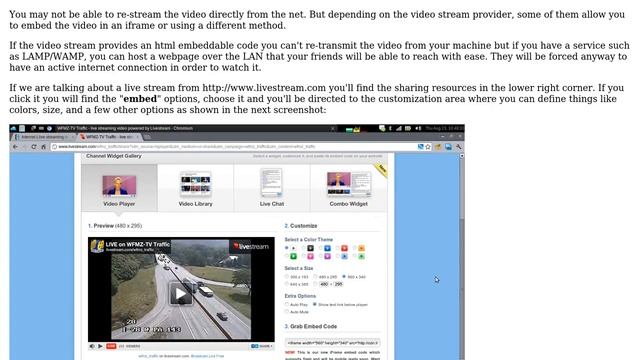Click the browser back arrow
Screen dimensions: 640x360
(x=16, y=147)
